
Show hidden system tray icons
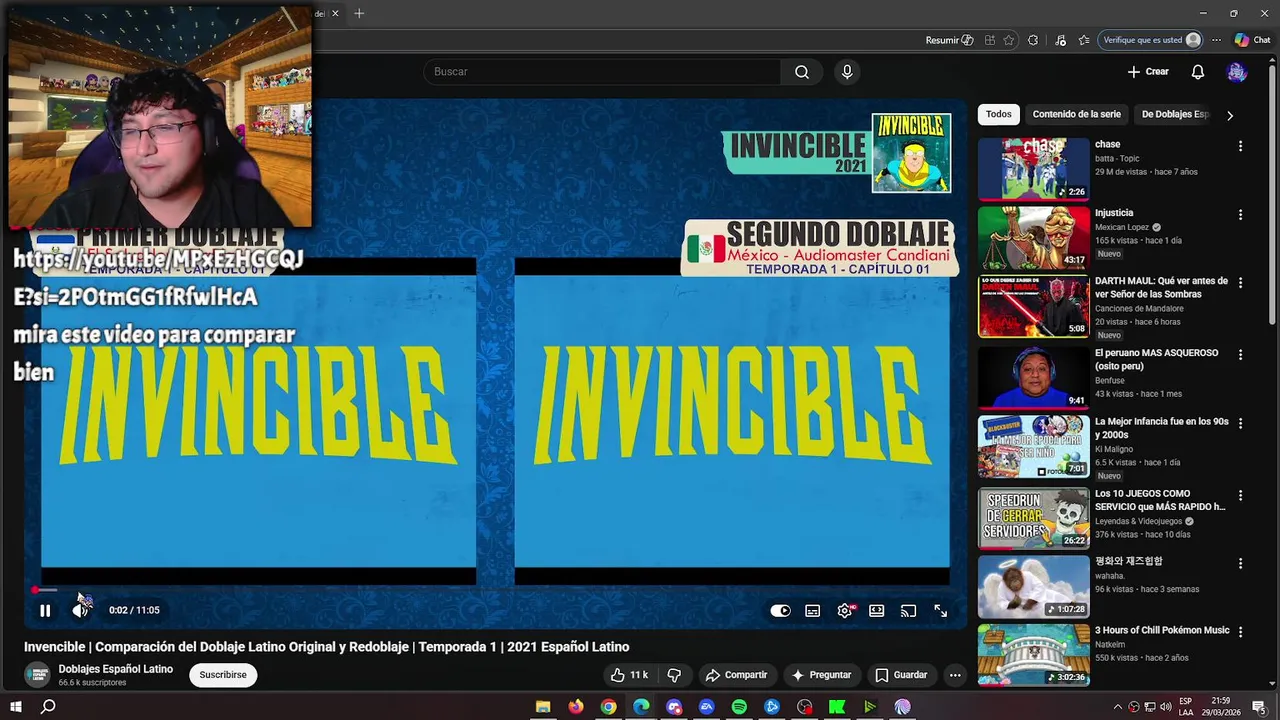[1118, 707]
